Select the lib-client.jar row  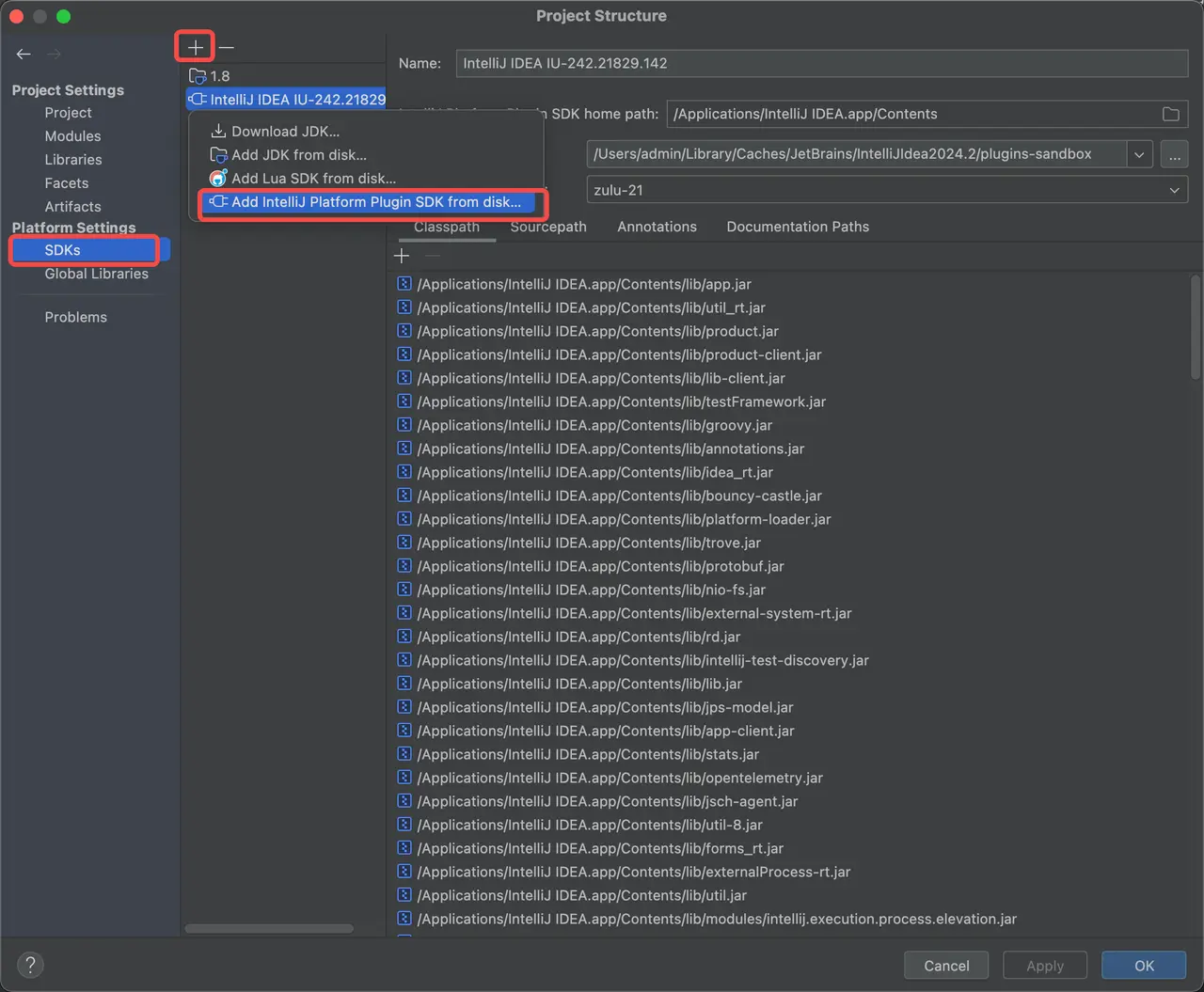[x=790, y=378]
